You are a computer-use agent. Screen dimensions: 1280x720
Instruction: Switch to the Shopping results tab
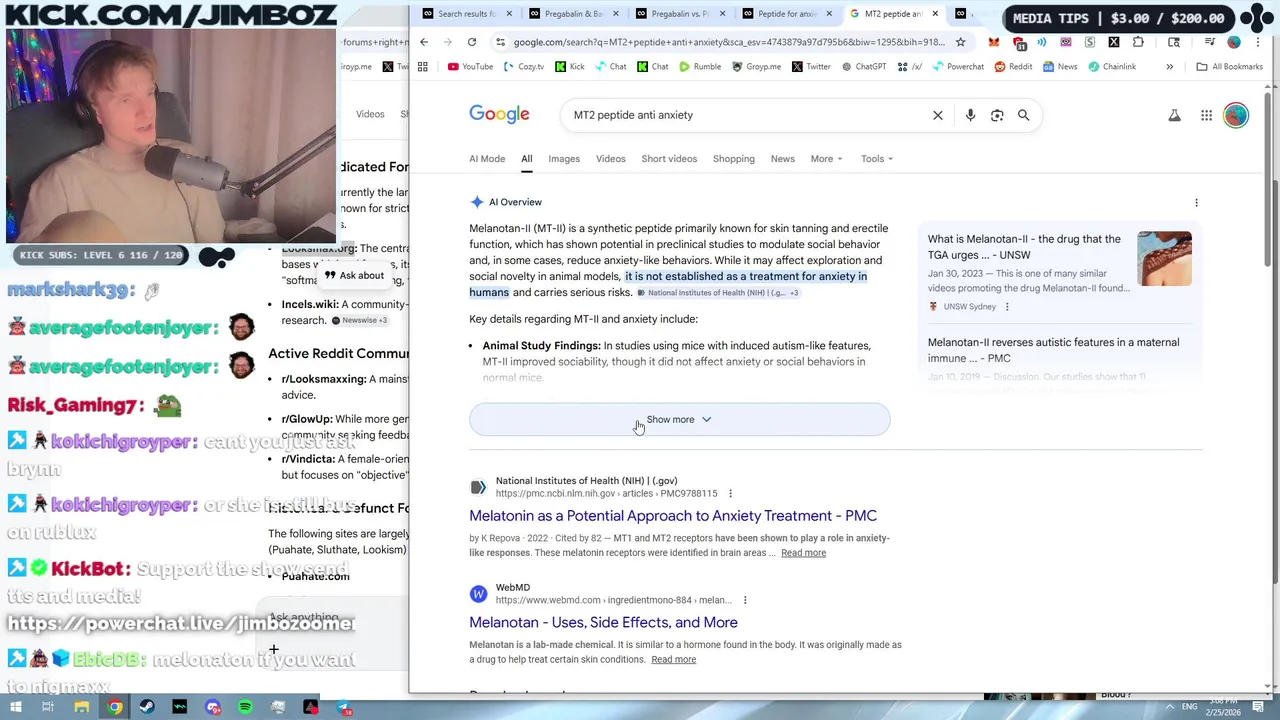(x=734, y=159)
